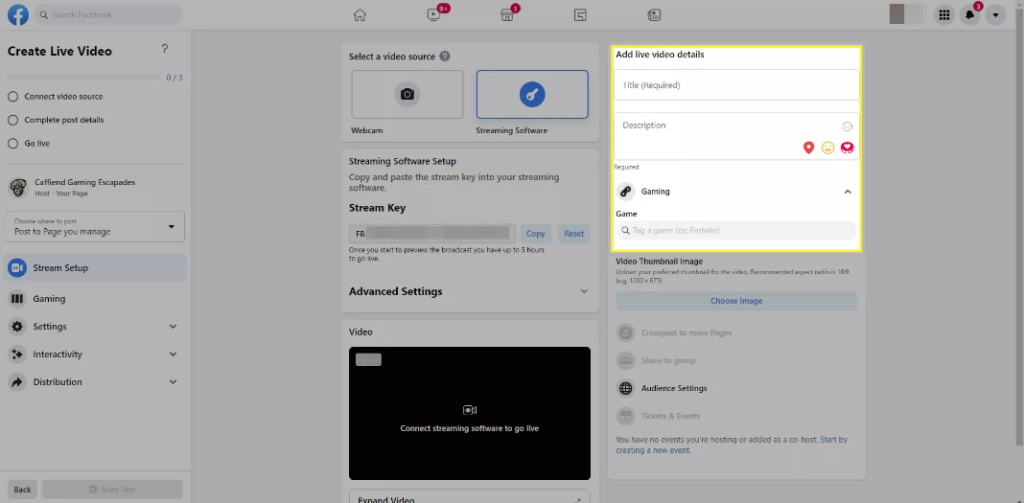The image size is (1024, 503).
Task: Open the apps grid menu icon
Action: tap(943, 15)
